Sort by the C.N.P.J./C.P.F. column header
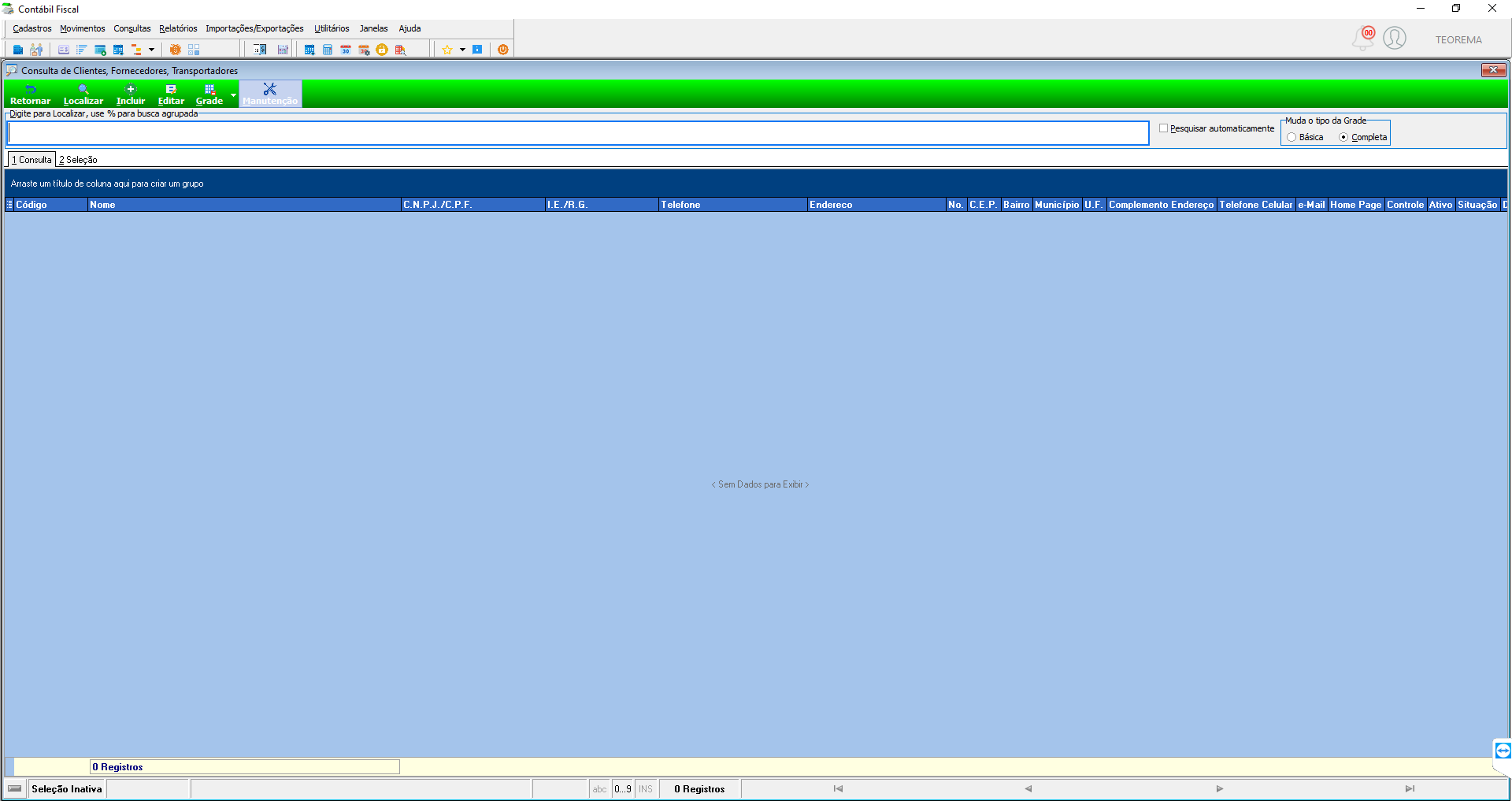 pos(473,205)
